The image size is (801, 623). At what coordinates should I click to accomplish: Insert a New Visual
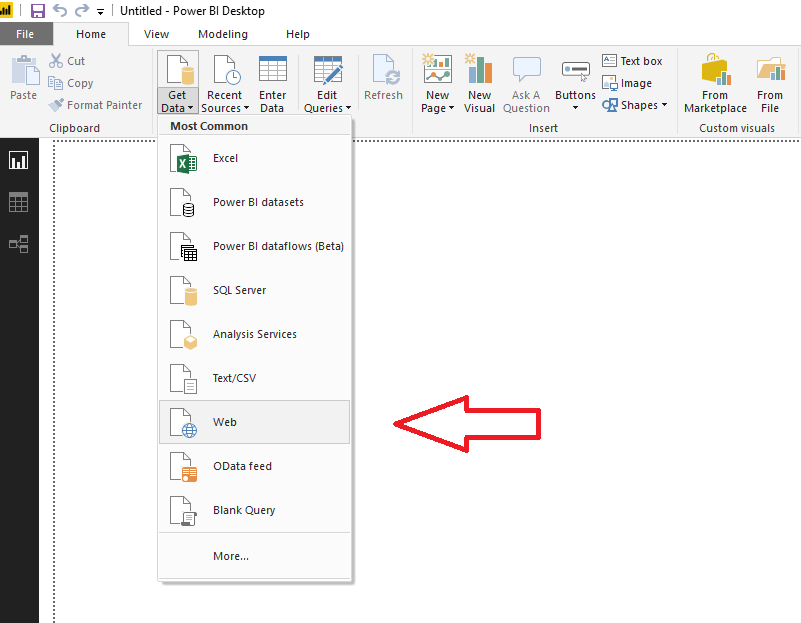point(479,85)
